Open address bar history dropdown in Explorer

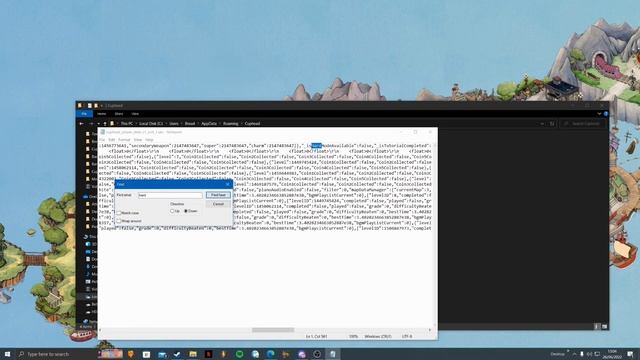[x=542, y=123]
